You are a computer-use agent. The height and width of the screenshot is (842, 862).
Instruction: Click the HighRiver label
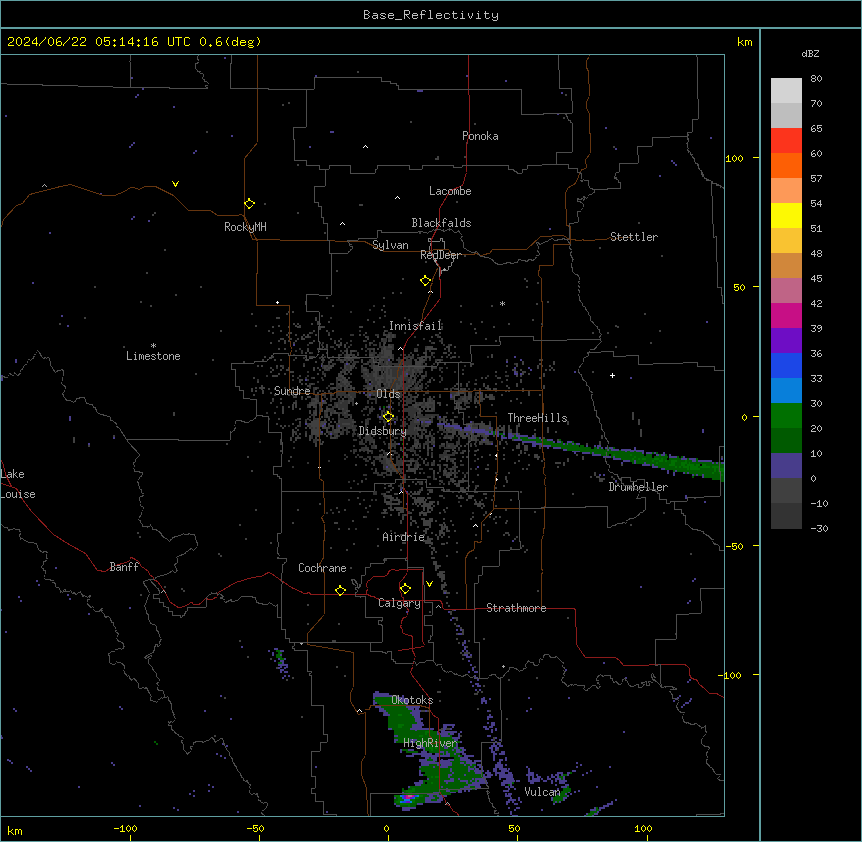430,743
